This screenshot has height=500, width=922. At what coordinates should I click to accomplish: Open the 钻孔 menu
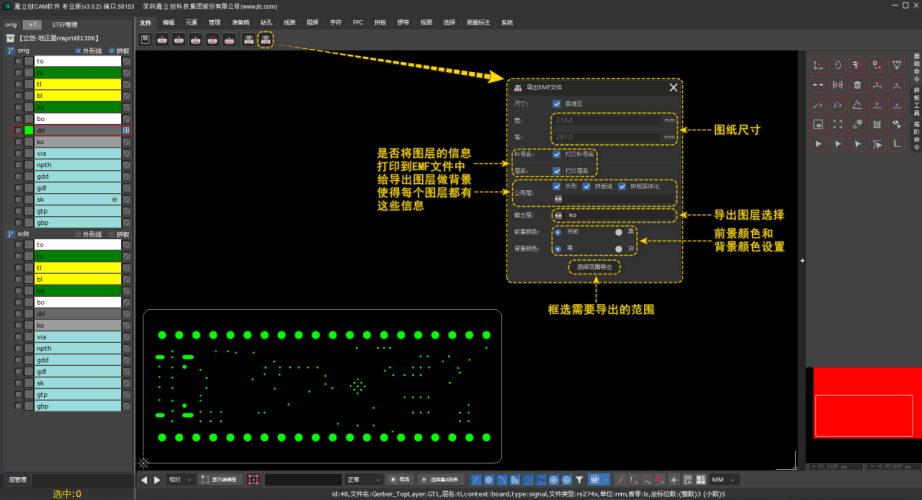[x=266, y=22]
